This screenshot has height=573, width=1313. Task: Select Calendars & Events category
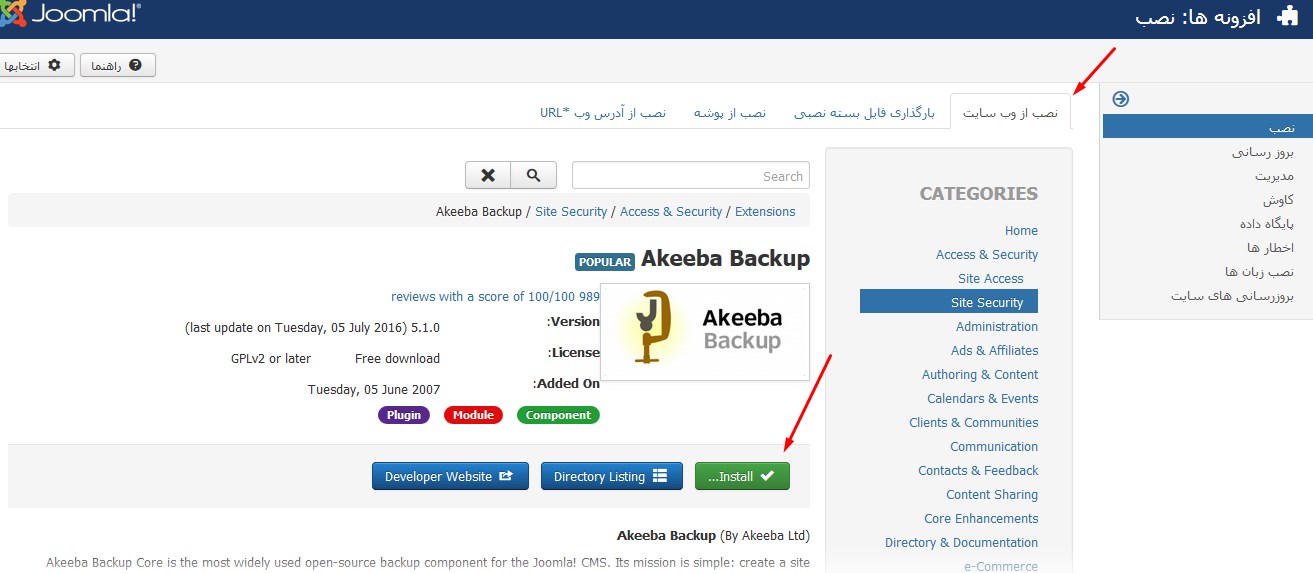(x=982, y=398)
